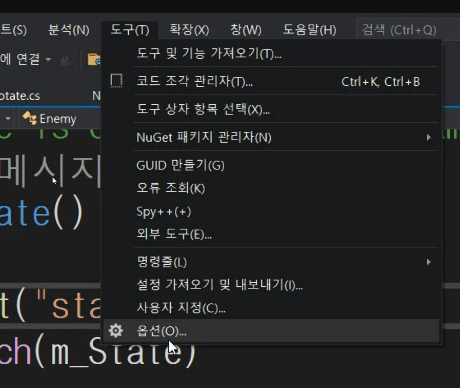Expand the 명령줄 submenu arrow
This screenshot has width=460, height=388.
(x=429, y=262)
